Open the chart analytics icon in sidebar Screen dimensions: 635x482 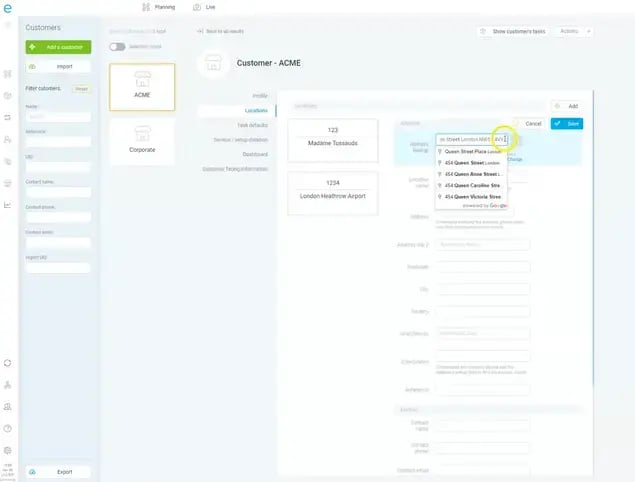pos(8,205)
